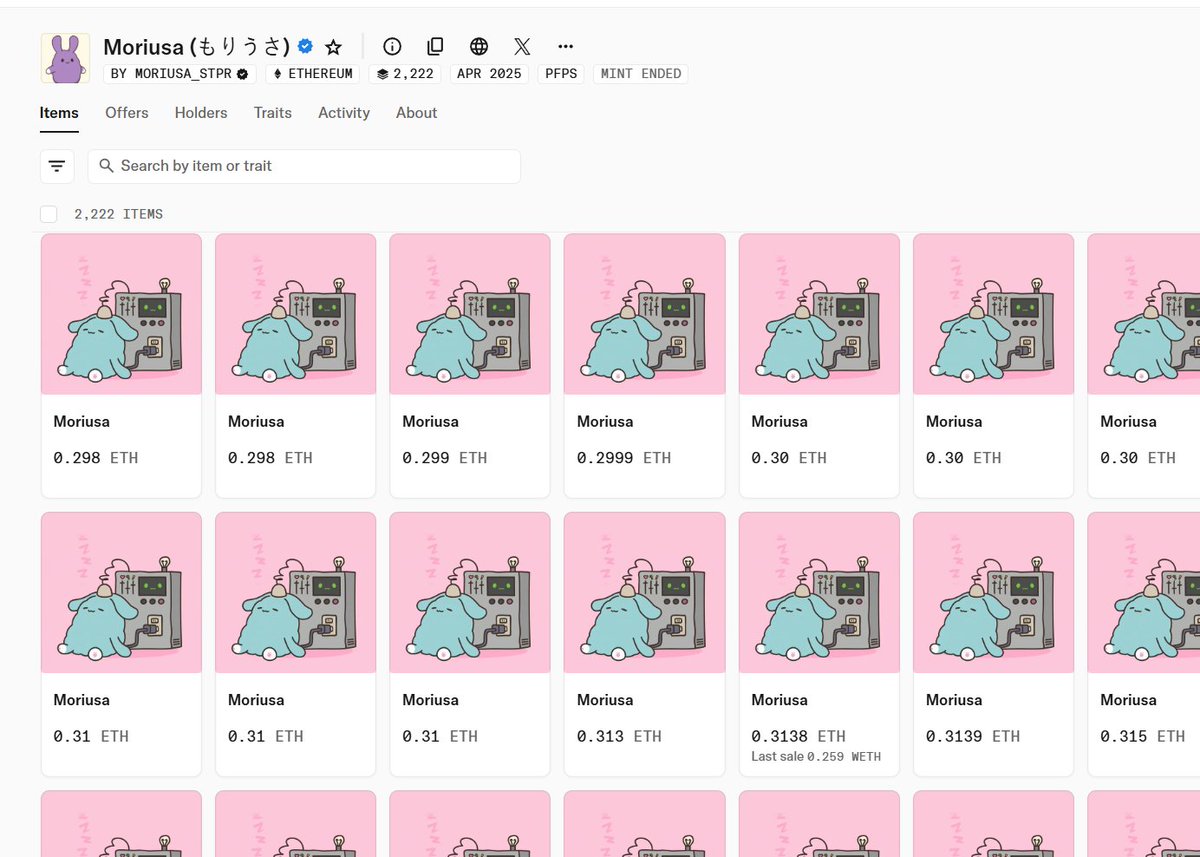The image size is (1200, 857).
Task: Click the APR 2025 badge
Action: coord(489,74)
